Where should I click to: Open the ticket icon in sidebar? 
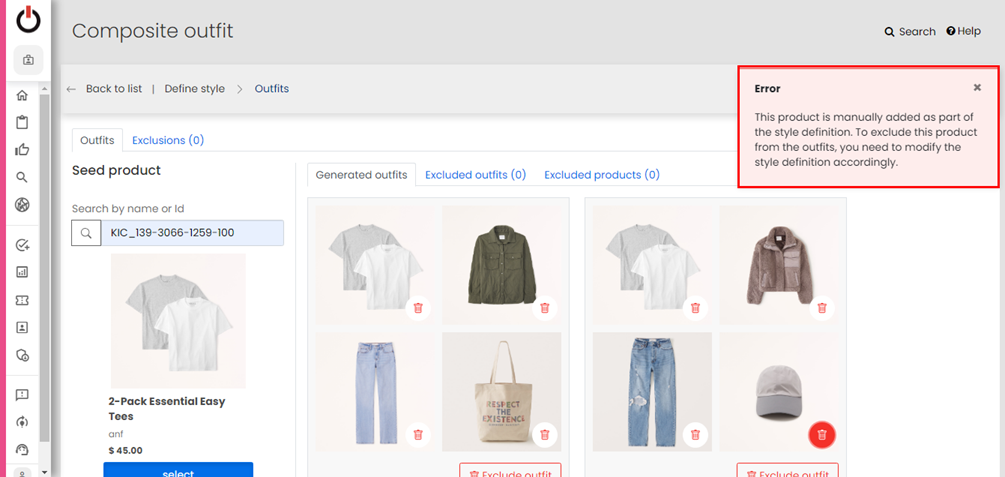pos(22,300)
